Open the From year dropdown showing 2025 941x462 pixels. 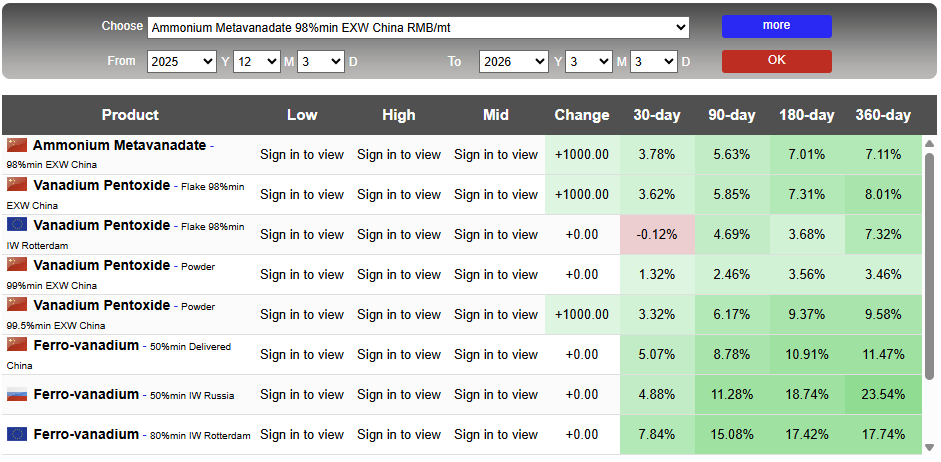click(x=182, y=61)
